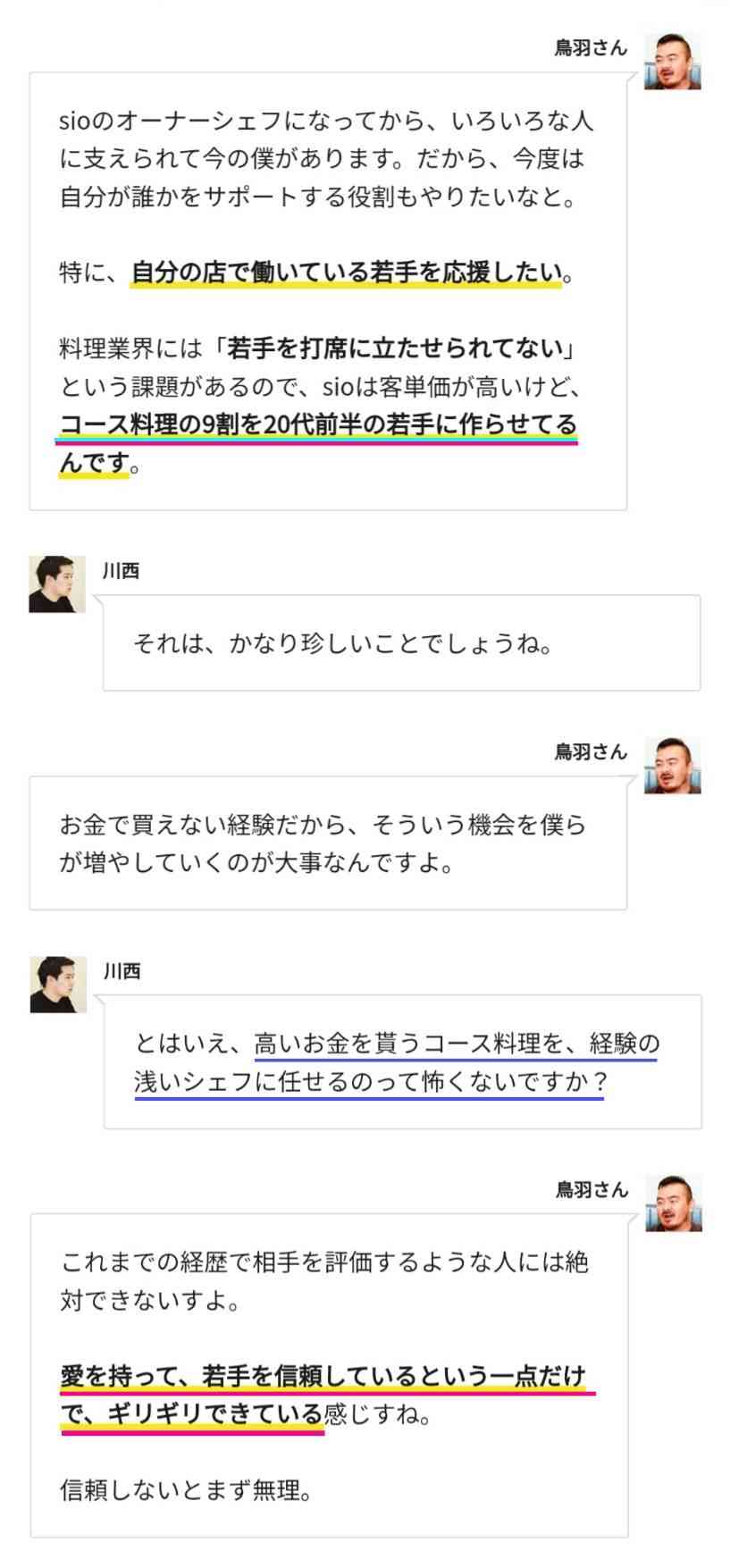Click highlighted line コース料理の9割を20代前半の若手に作らせてる

(318, 425)
